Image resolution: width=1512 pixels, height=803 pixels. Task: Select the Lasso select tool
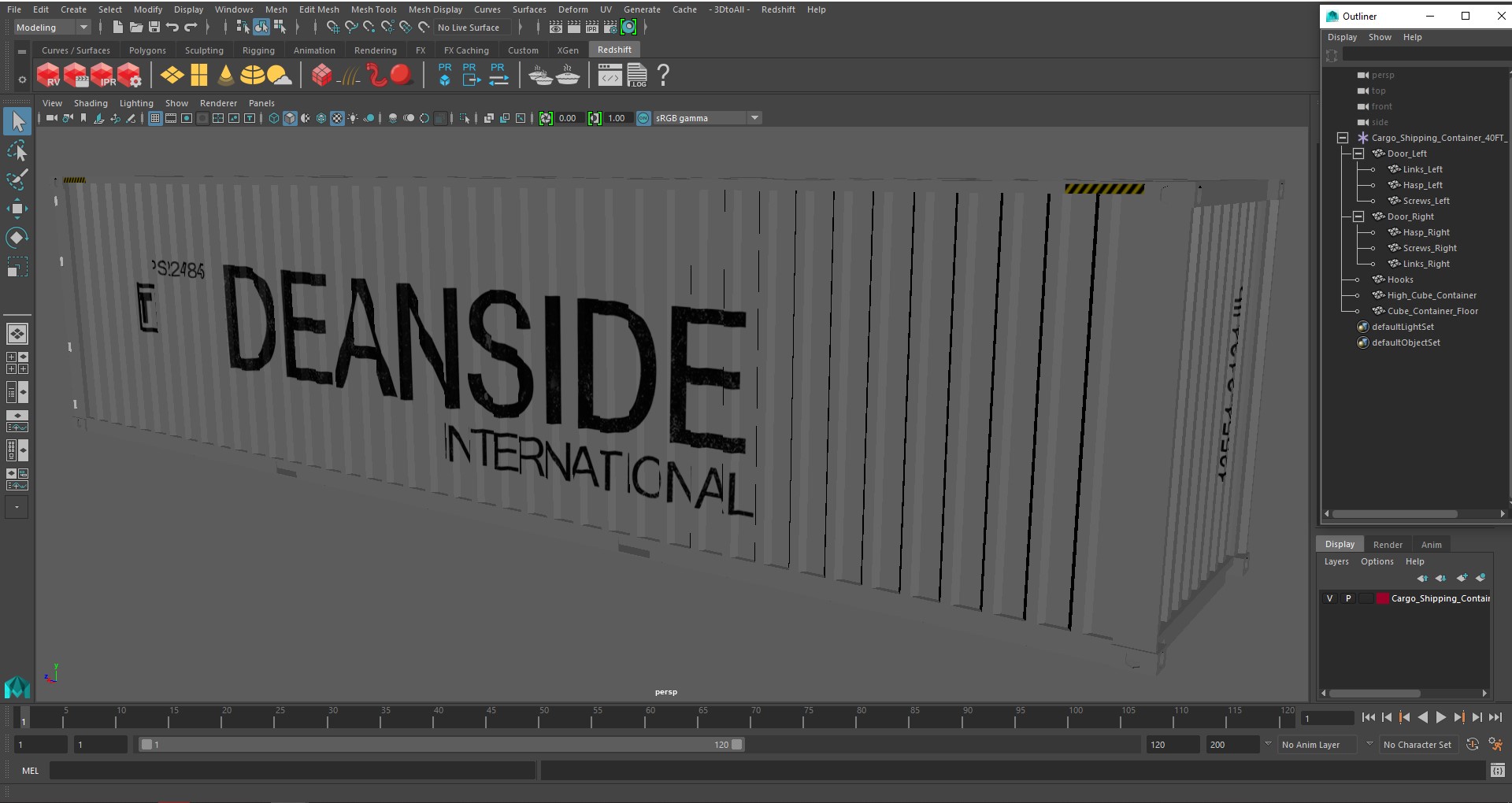pos(17,150)
